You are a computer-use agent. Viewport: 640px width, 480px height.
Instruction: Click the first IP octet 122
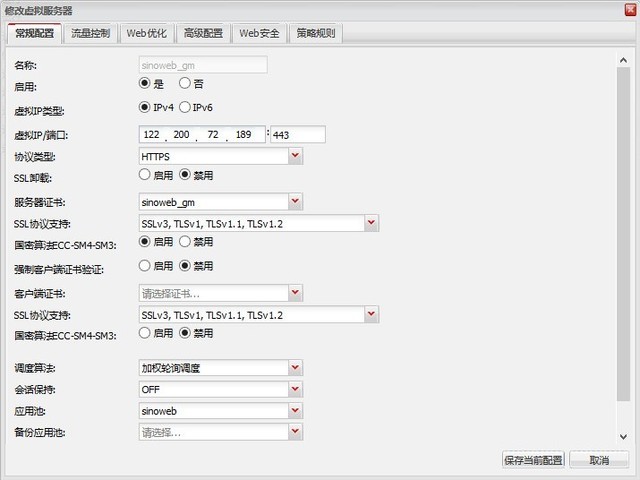151,134
